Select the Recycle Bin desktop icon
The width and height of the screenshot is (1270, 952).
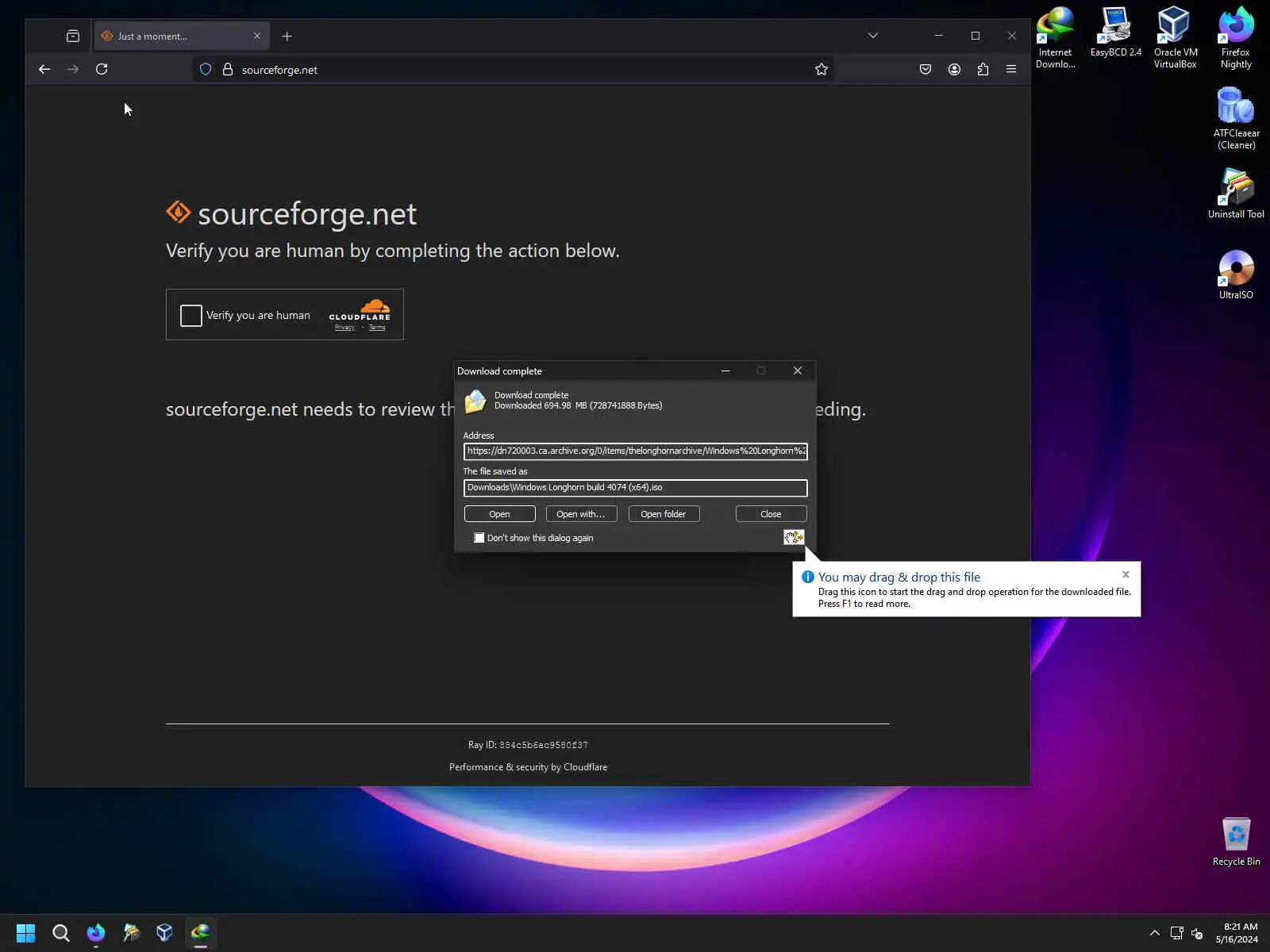click(1236, 841)
